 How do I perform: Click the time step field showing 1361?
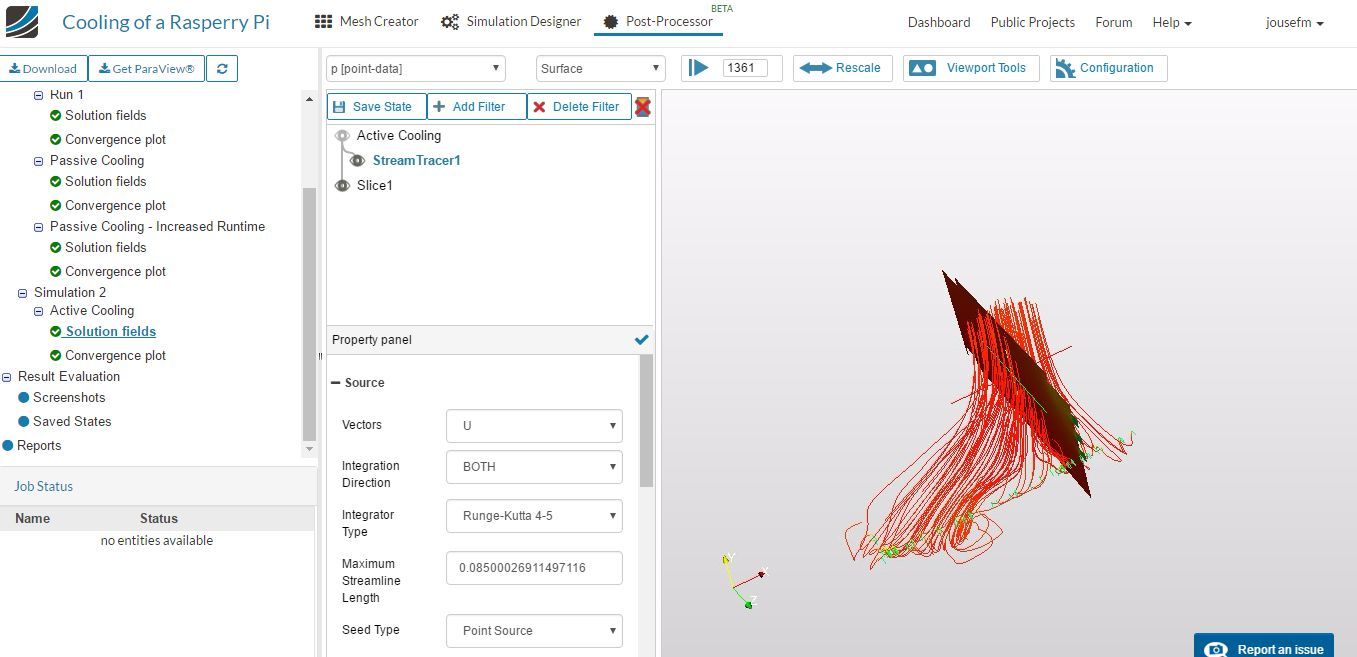click(745, 68)
